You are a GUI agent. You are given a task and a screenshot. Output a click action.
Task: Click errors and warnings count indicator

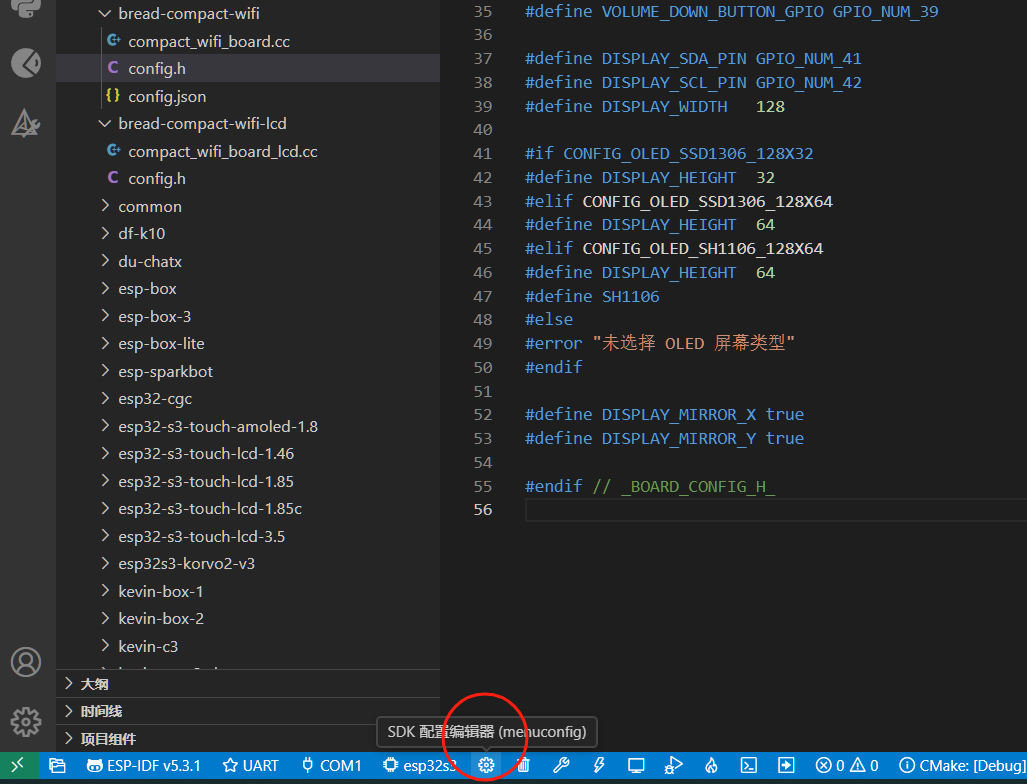846,765
